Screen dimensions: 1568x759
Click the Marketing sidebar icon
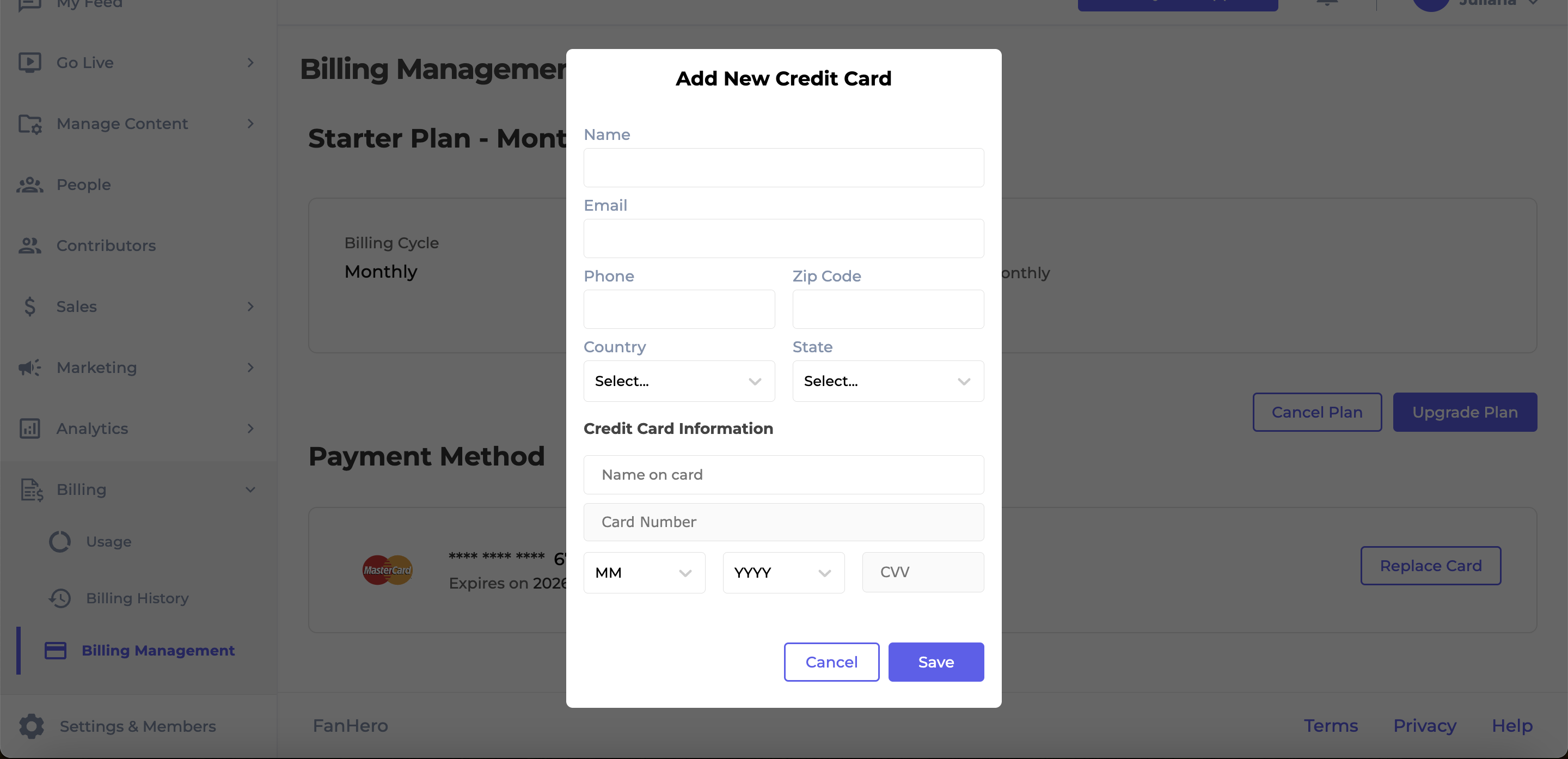30,367
